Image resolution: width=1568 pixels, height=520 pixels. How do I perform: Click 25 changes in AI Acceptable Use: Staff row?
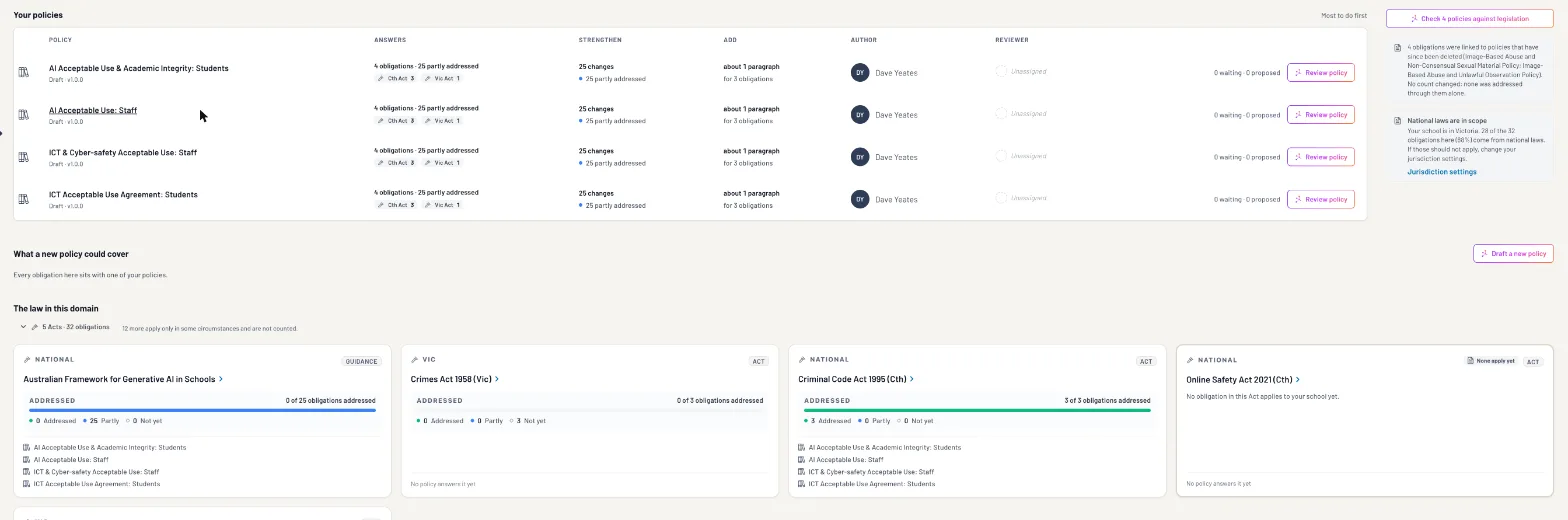pyautogui.click(x=596, y=109)
